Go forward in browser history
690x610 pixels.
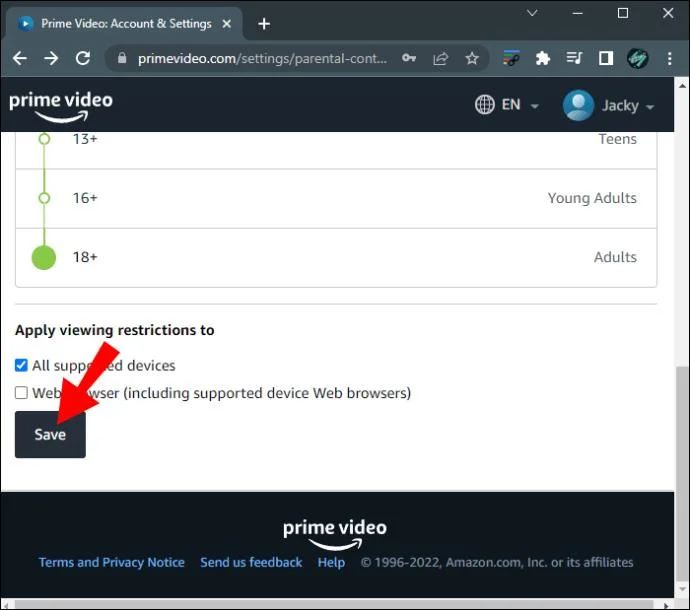pyautogui.click(x=51, y=58)
